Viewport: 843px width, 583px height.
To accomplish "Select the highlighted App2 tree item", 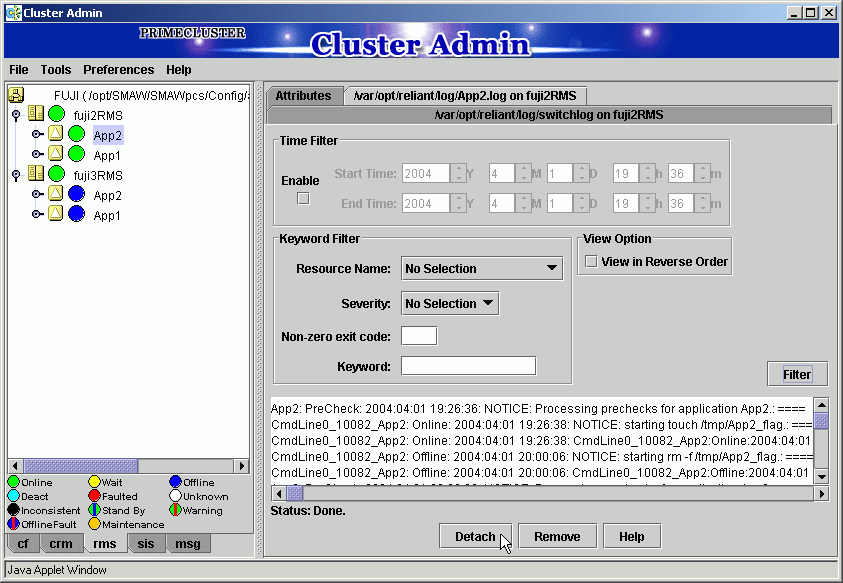I will click(x=108, y=135).
